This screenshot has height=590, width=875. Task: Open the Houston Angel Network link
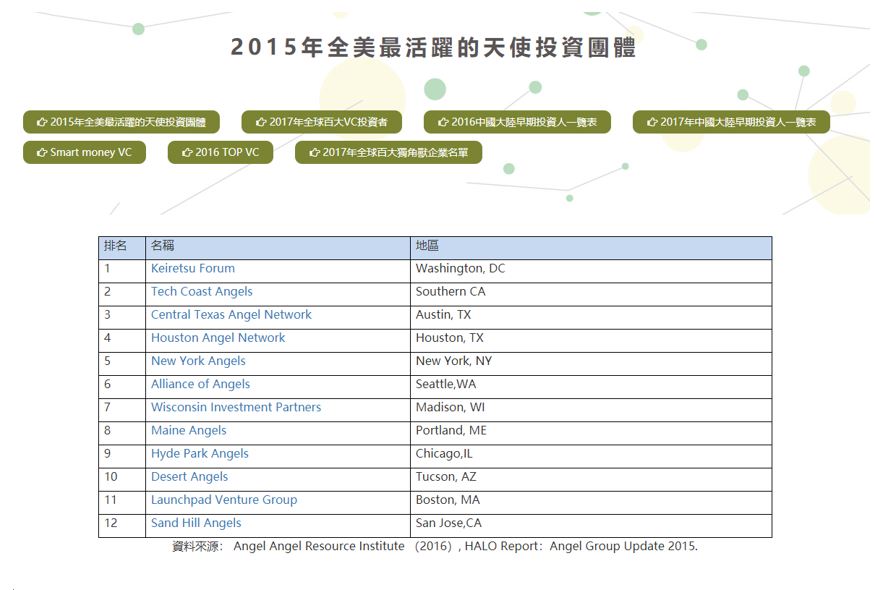[x=218, y=338]
